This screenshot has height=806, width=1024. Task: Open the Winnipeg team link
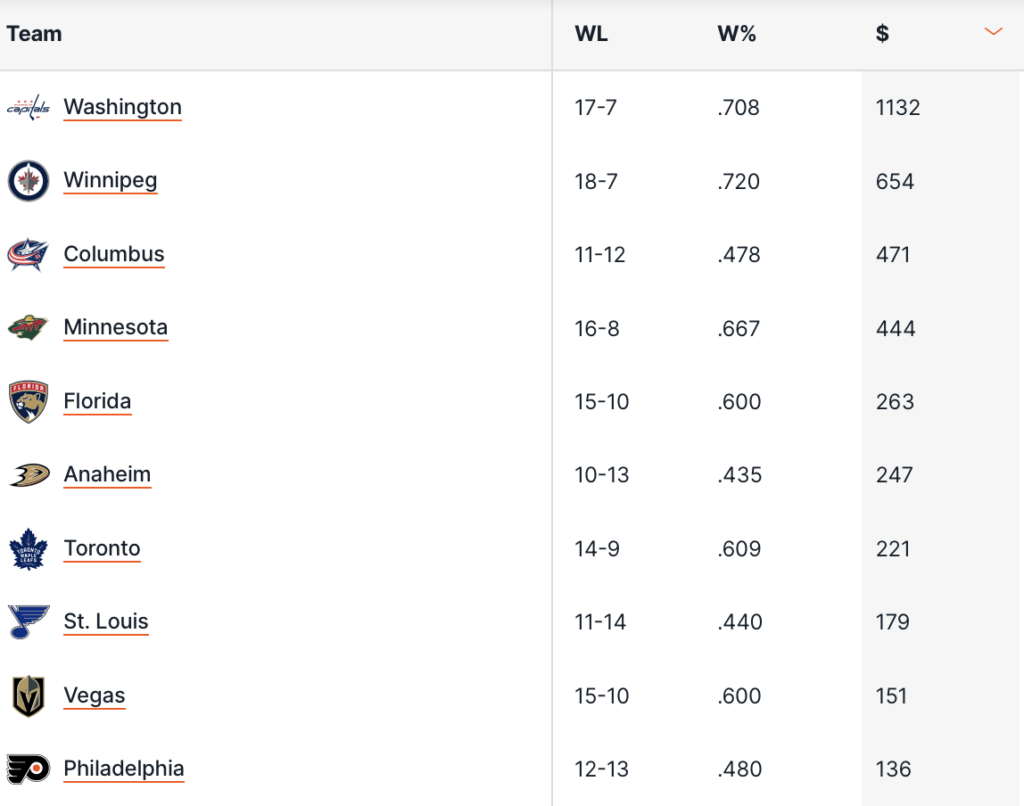[x=110, y=181]
